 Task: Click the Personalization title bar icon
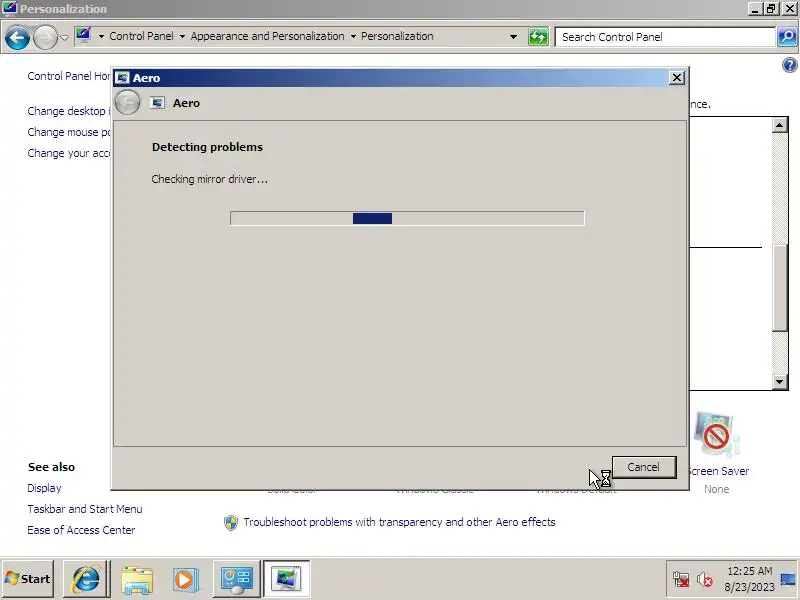tap(10, 8)
